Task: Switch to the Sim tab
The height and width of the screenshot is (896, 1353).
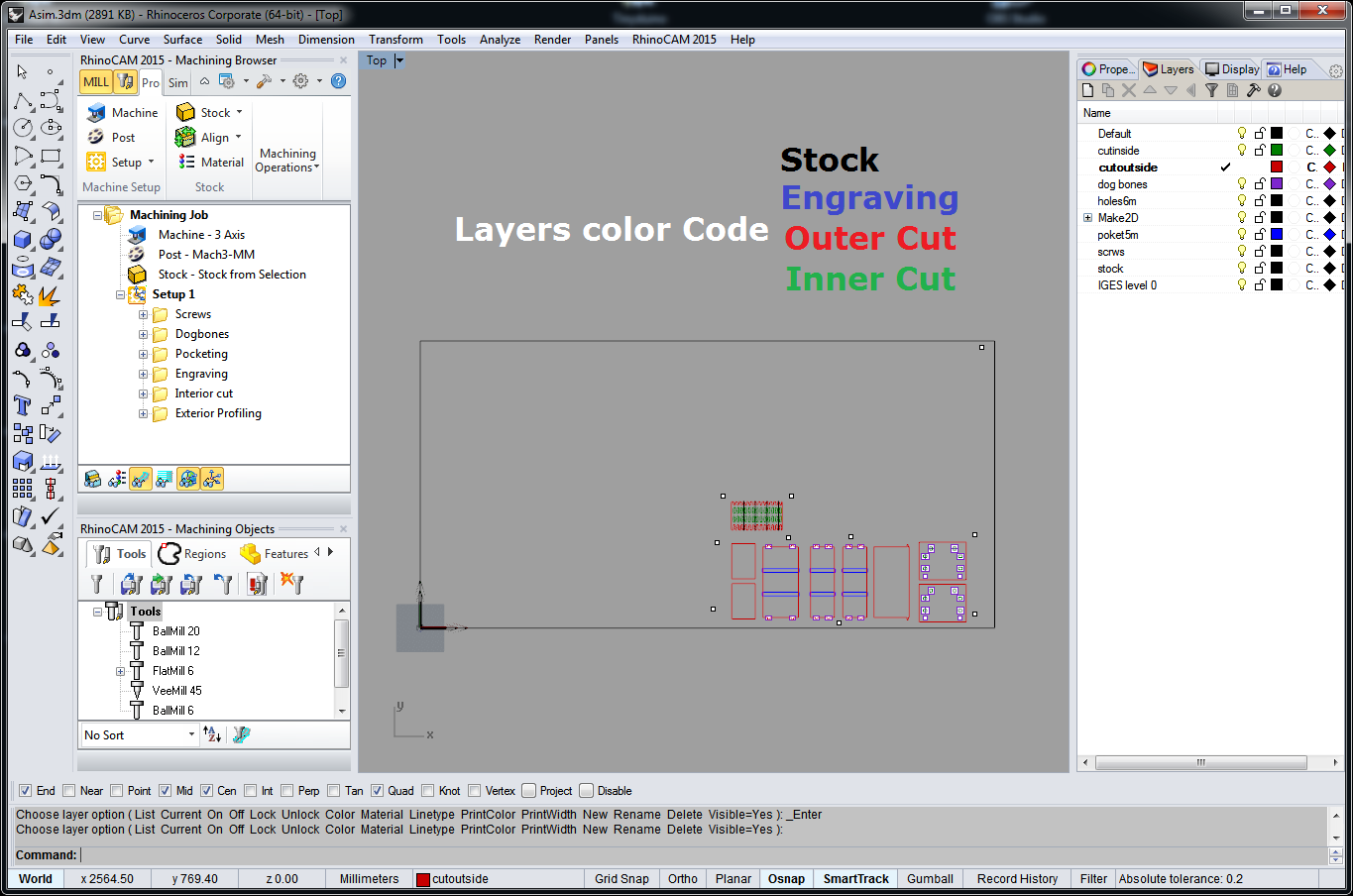Action: (178, 83)
